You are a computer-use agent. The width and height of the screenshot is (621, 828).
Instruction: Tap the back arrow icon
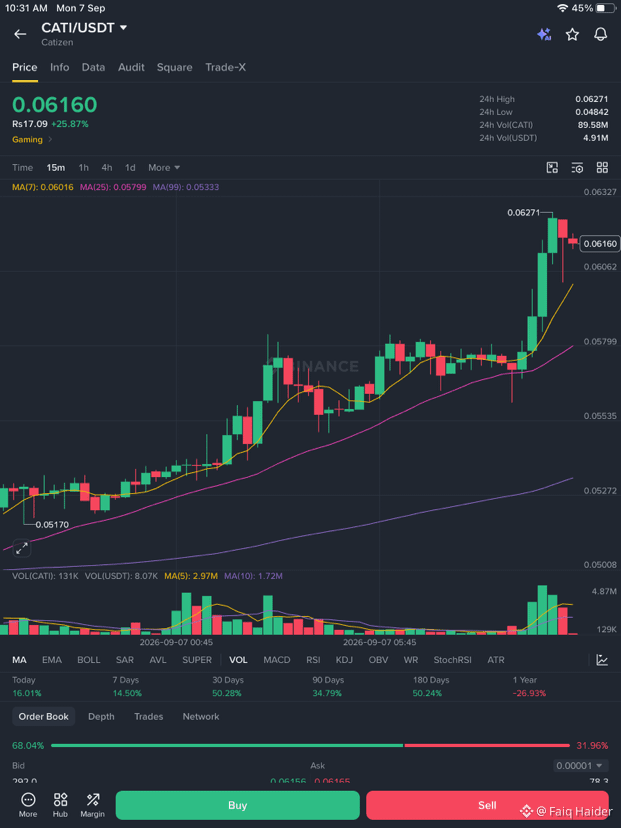tap(20, 34)
